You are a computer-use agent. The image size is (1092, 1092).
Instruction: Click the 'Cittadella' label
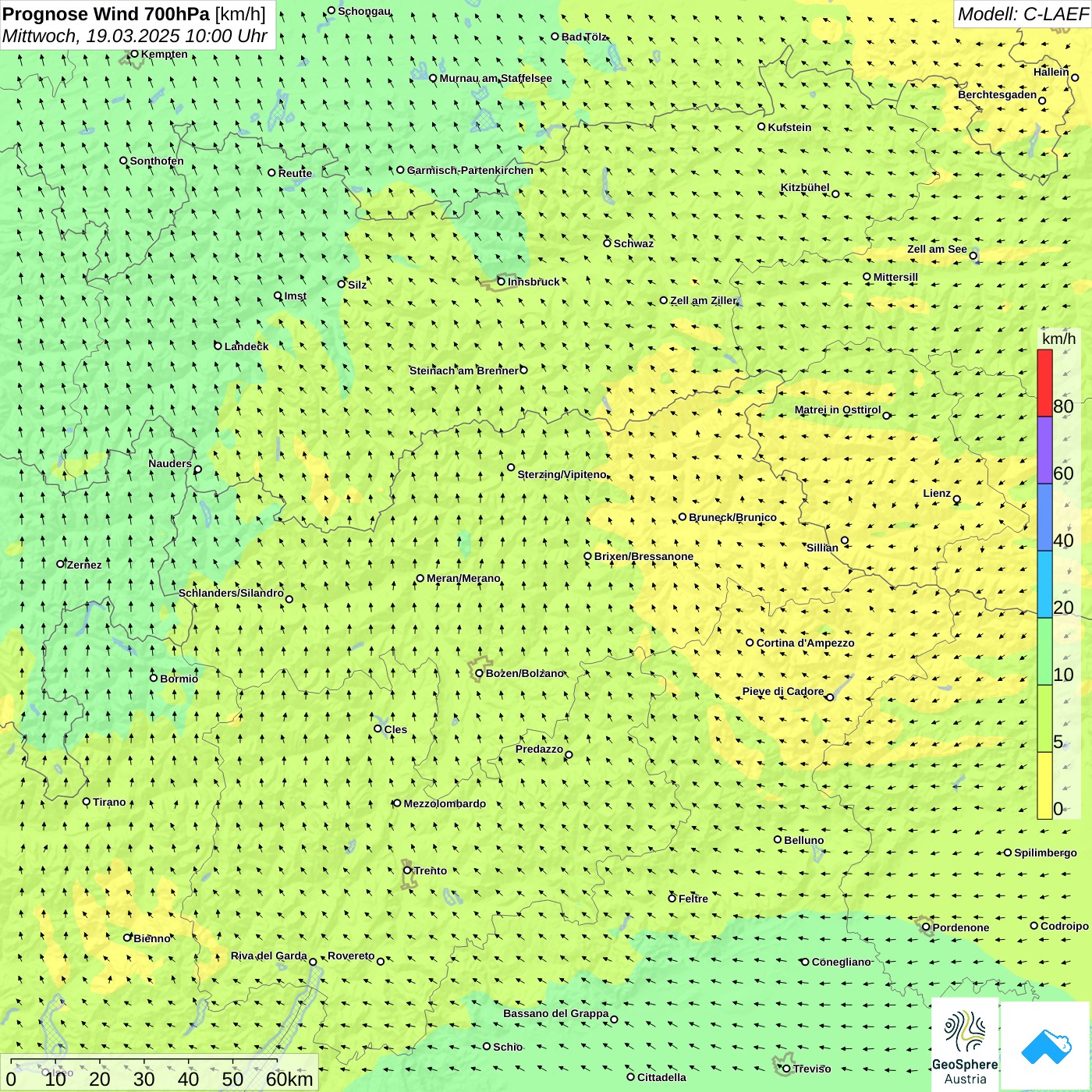(x=661, y=1077)
